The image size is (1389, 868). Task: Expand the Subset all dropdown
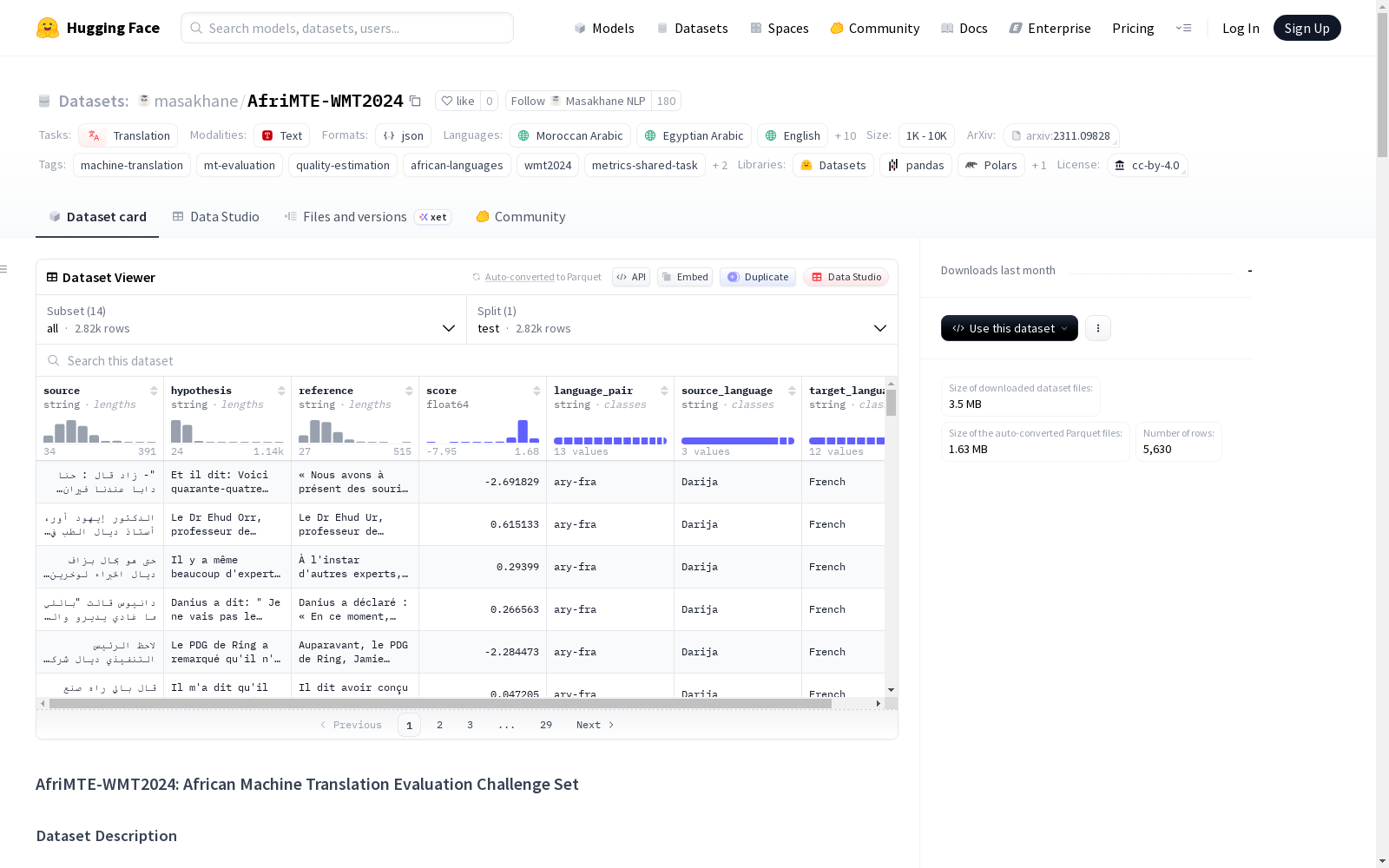click(x=251, y=319)
